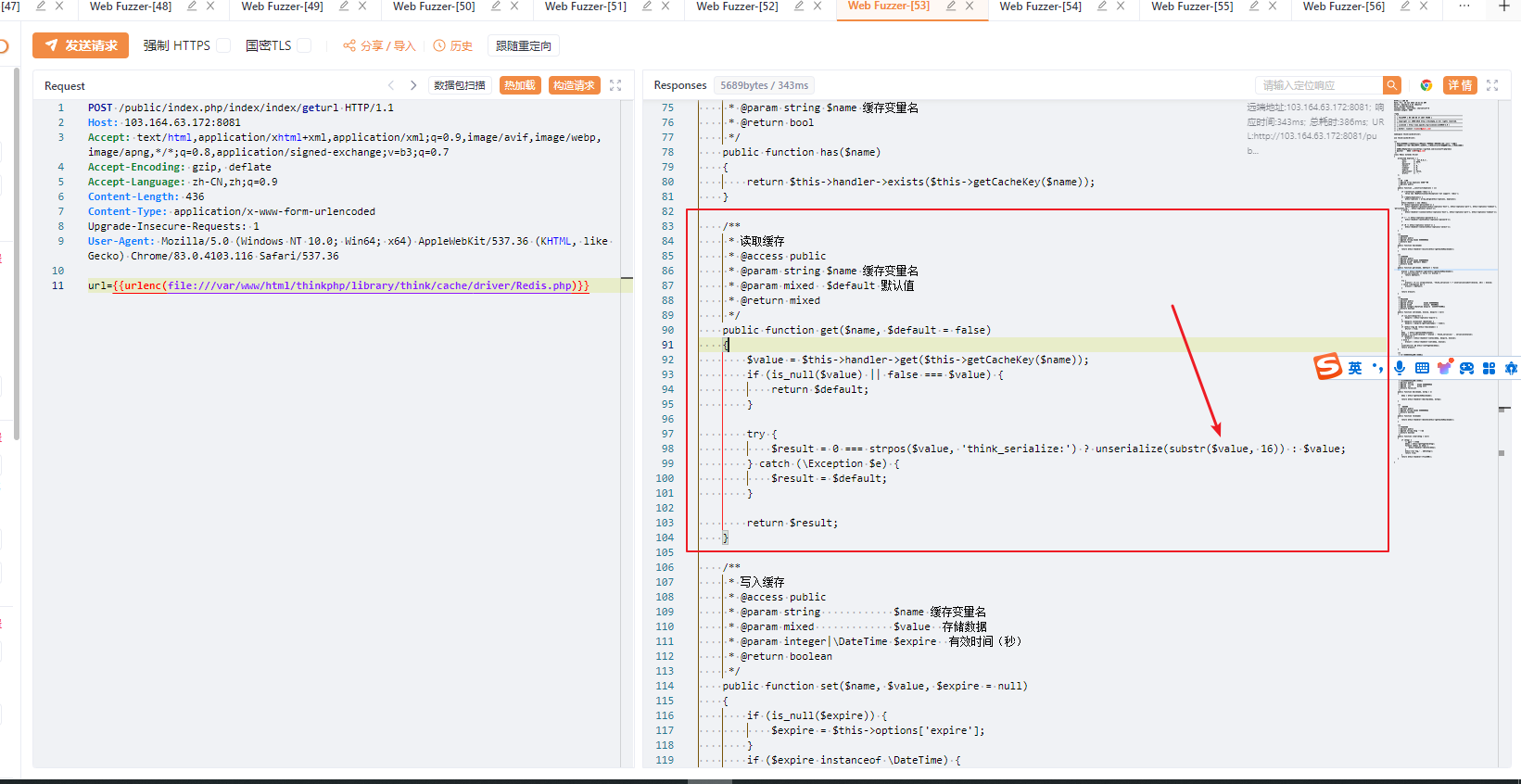The width and height of the screenshot is (1521, 784).
Task: Rename the Web Fuzzer-[51] tab via pencil icon
Action: (x=647, y=6)
